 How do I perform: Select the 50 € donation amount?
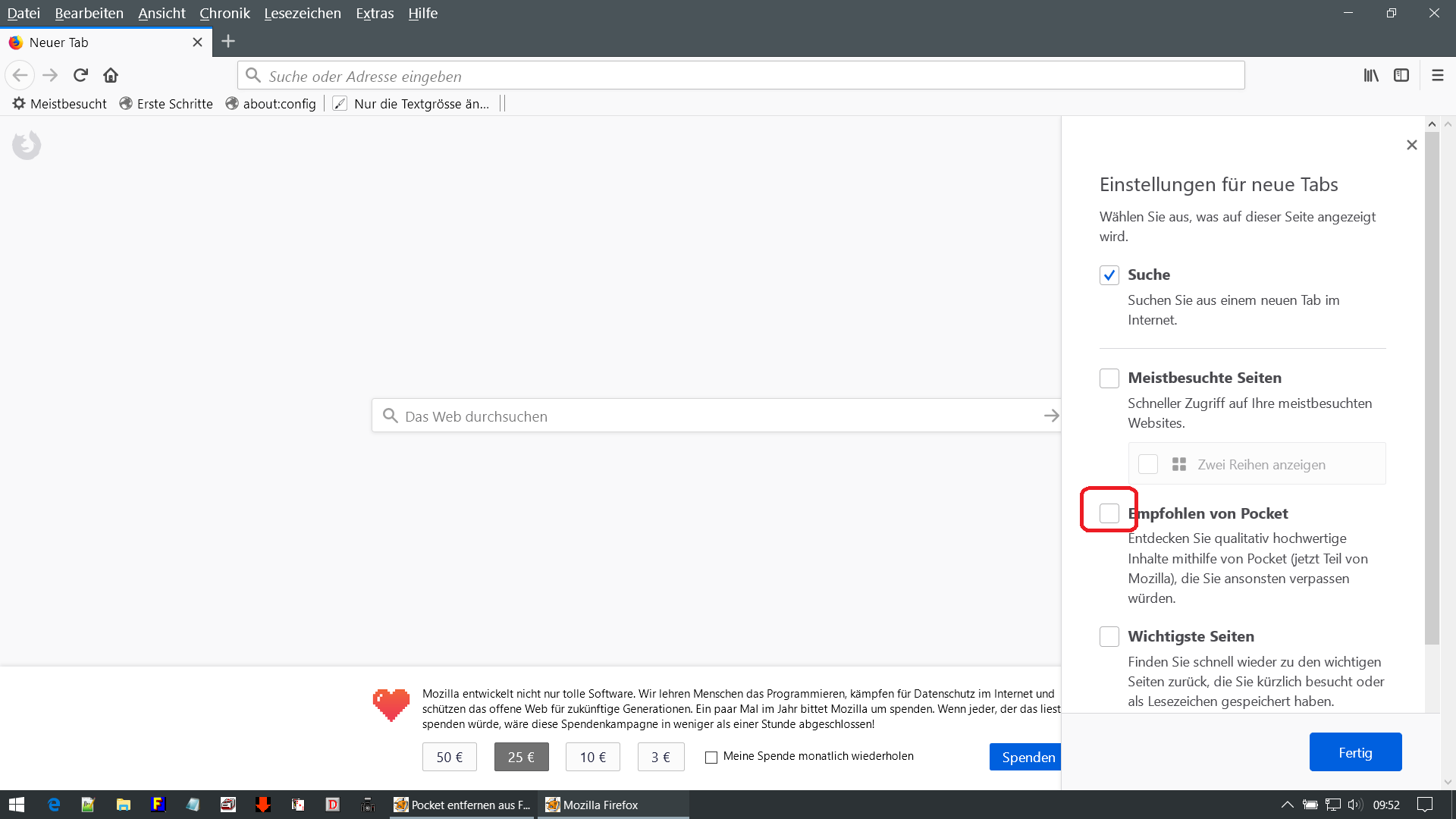click(449, 757)
